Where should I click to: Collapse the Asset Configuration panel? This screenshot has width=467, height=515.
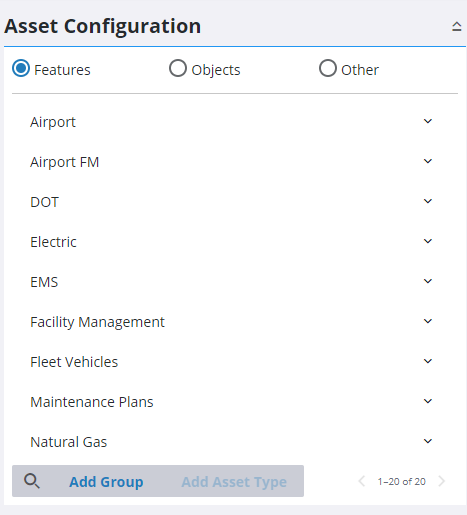pyautogui.click(x=456, y=26)
